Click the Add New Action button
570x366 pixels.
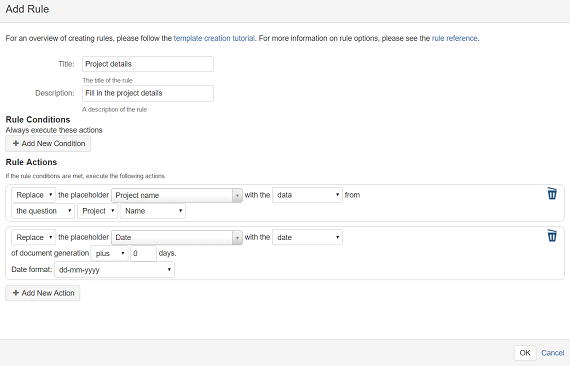(43, 293)
